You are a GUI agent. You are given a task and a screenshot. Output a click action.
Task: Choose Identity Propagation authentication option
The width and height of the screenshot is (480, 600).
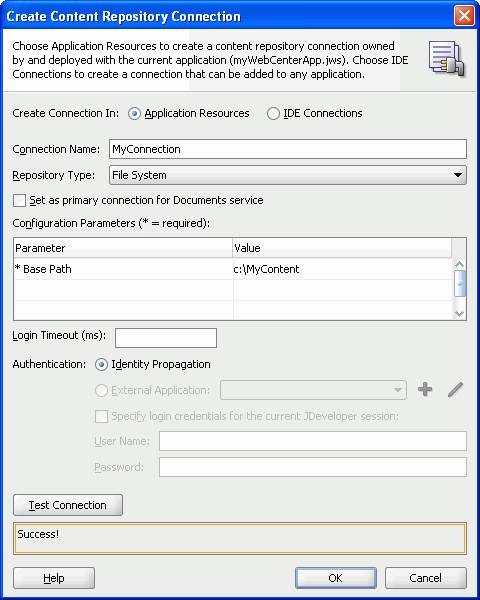[101, 365]
